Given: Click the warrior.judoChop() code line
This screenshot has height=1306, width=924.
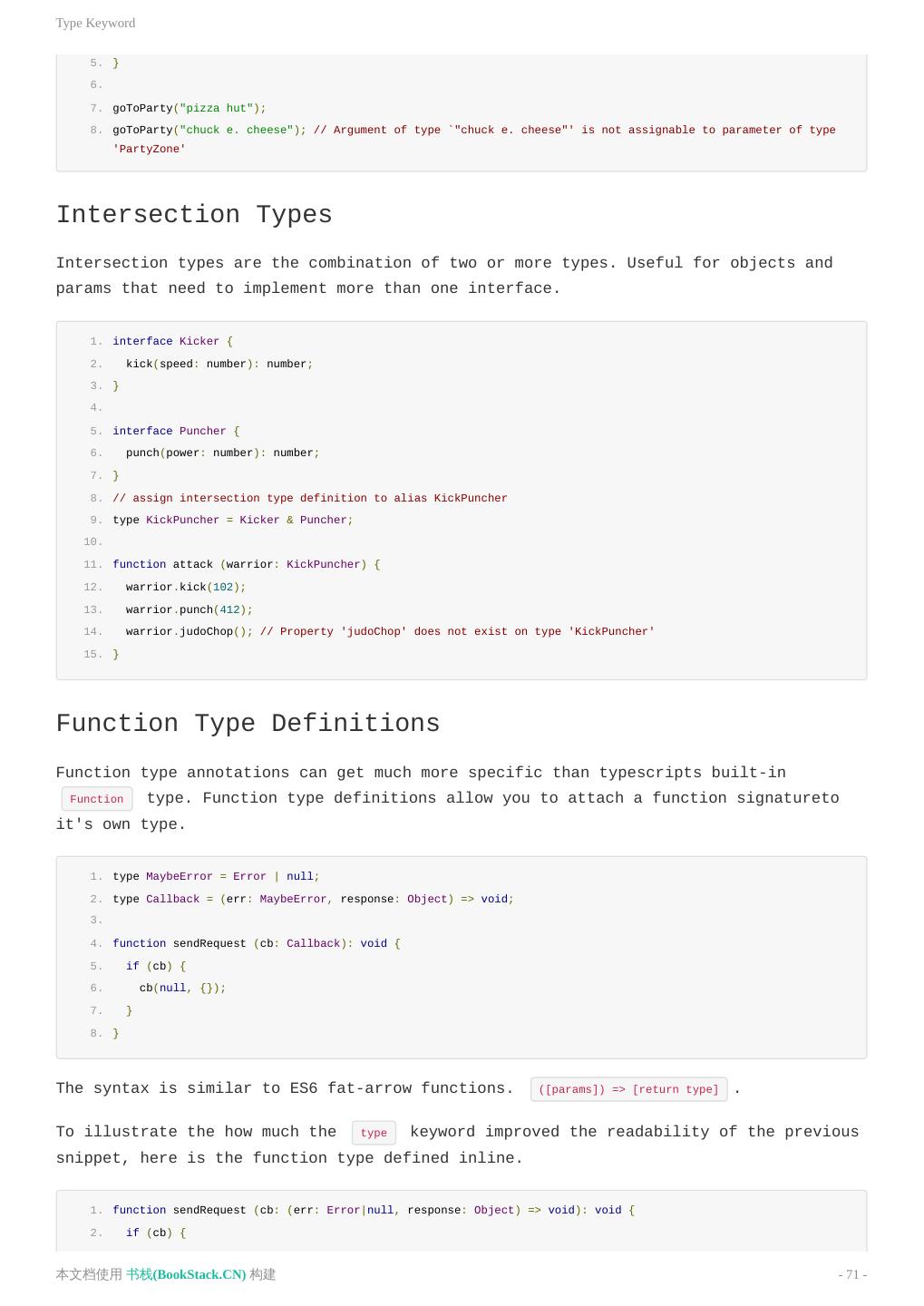Looking at the screenshot, I should pyautogui.click(x=390, y=631).
